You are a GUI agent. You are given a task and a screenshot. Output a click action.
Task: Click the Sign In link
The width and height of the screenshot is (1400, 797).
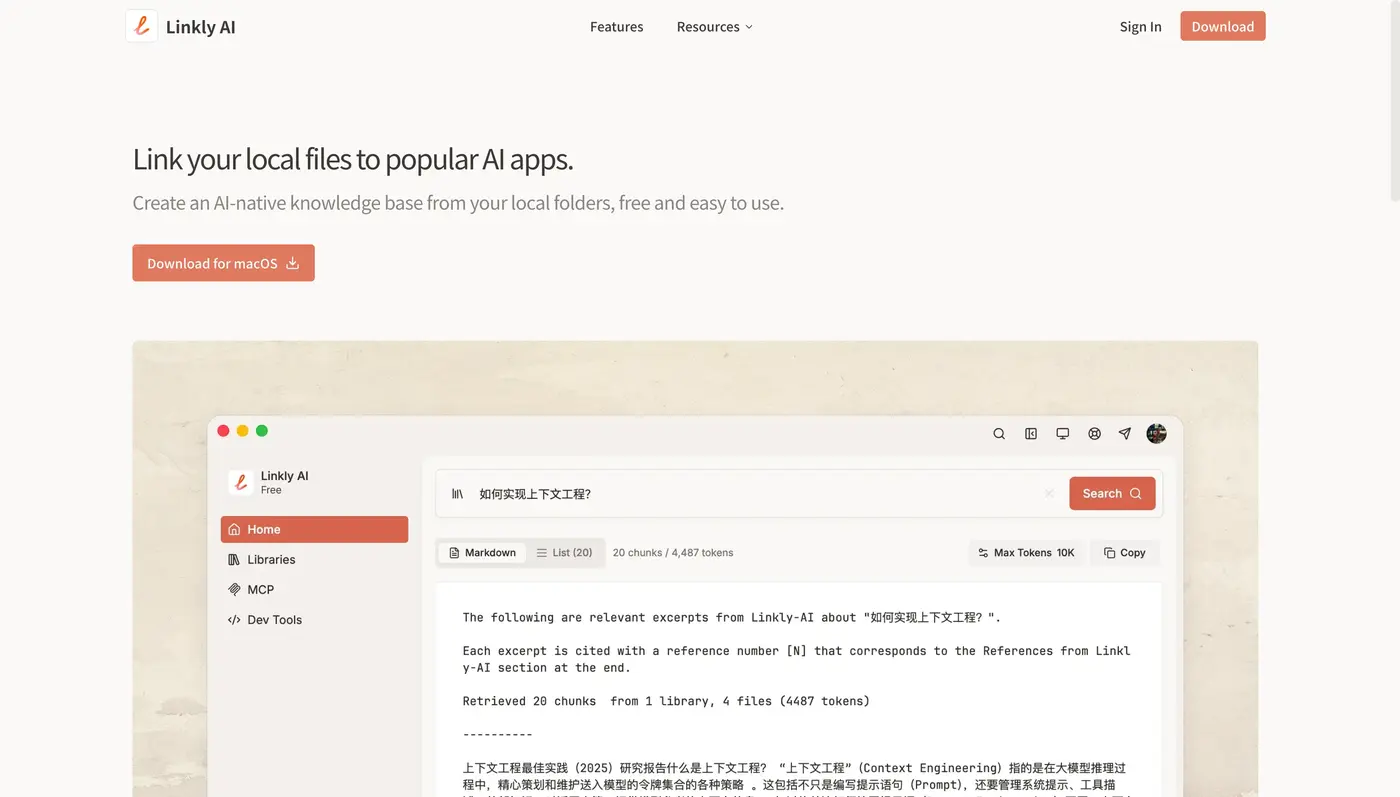click(x=1140, y=26)
